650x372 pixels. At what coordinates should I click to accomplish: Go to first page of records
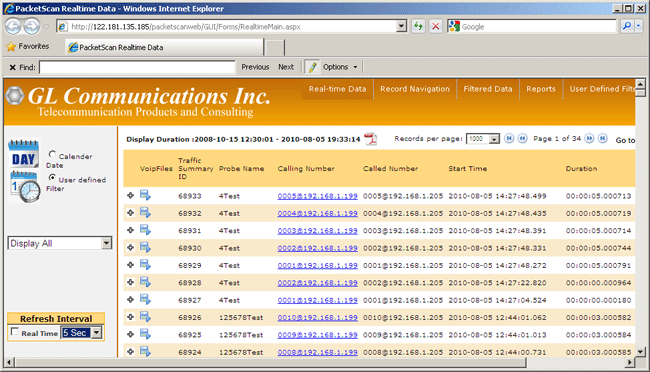tap(509, 139)
